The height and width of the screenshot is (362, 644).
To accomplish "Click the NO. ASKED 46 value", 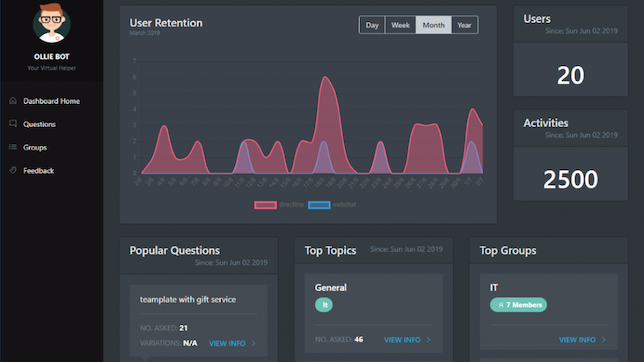I will (359, 339).
